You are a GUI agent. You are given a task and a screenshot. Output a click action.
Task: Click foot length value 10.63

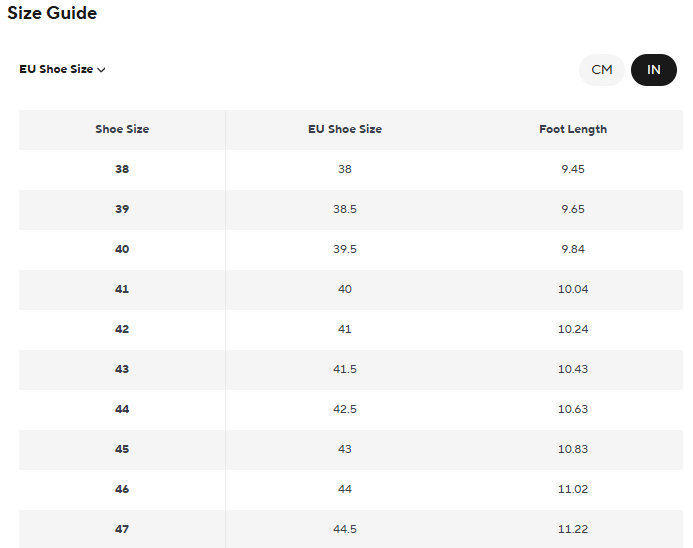tap(573, 410)
